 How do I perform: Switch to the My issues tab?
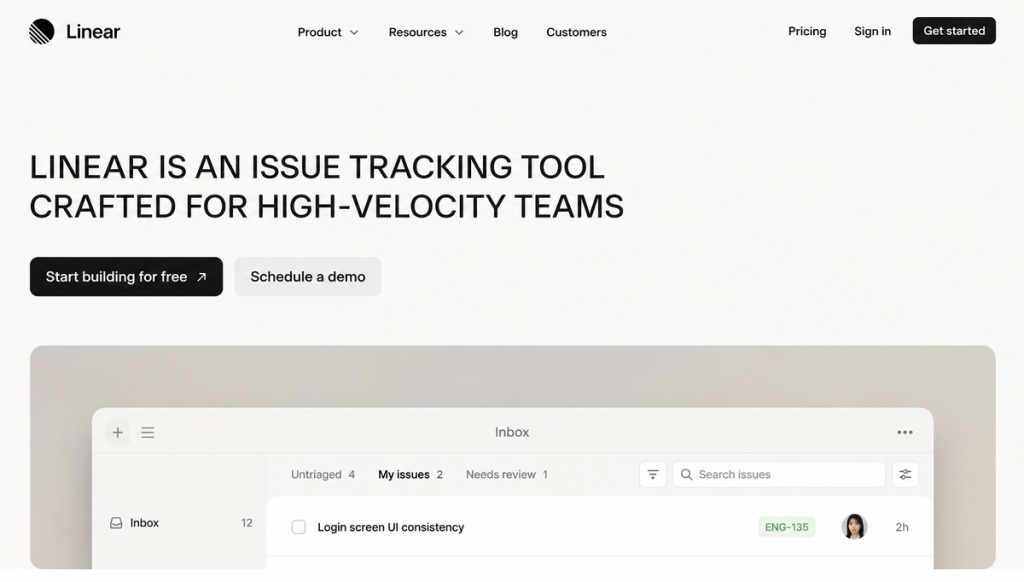[410, 474]
